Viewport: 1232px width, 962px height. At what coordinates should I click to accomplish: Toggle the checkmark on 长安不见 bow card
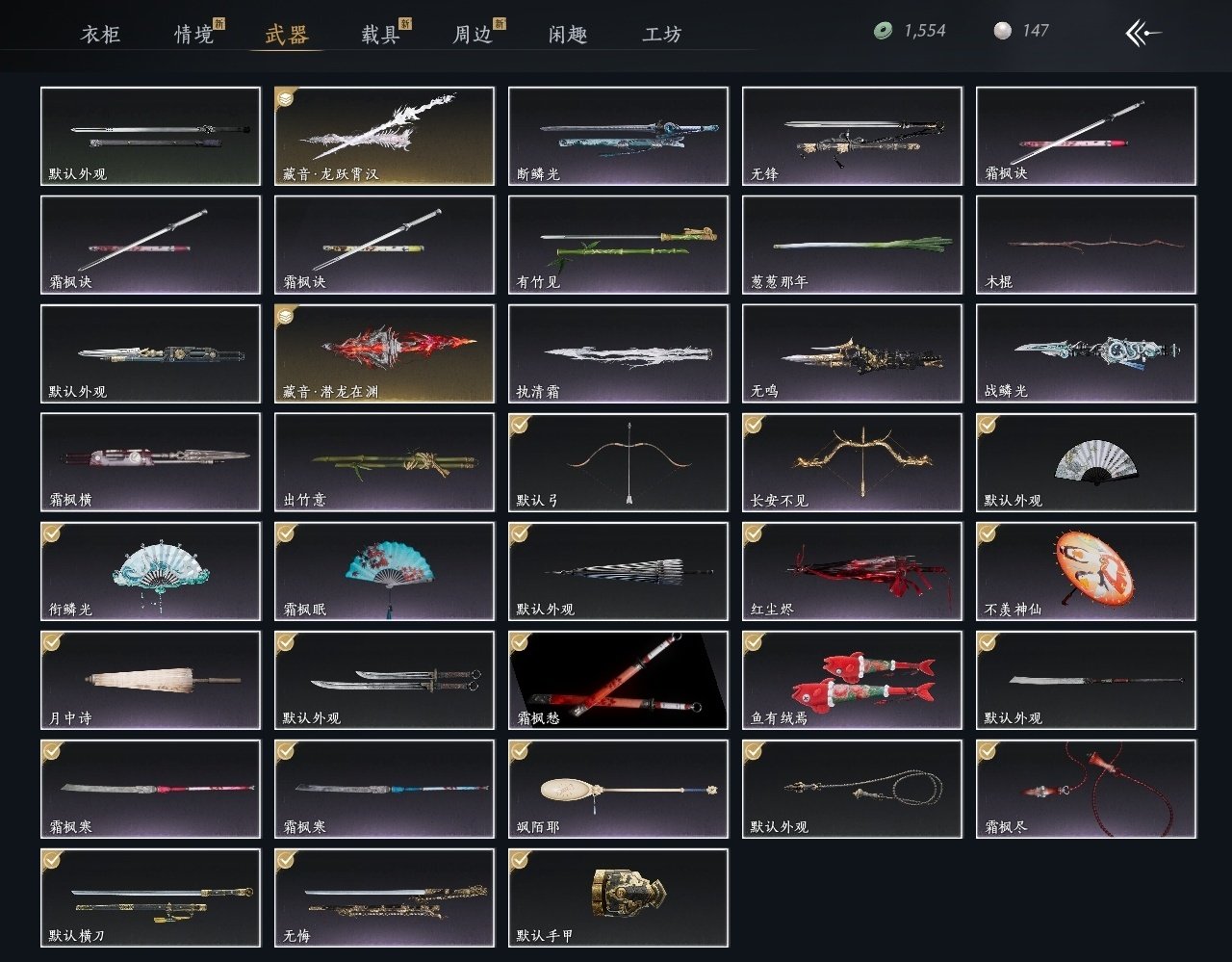coord(754,424)
